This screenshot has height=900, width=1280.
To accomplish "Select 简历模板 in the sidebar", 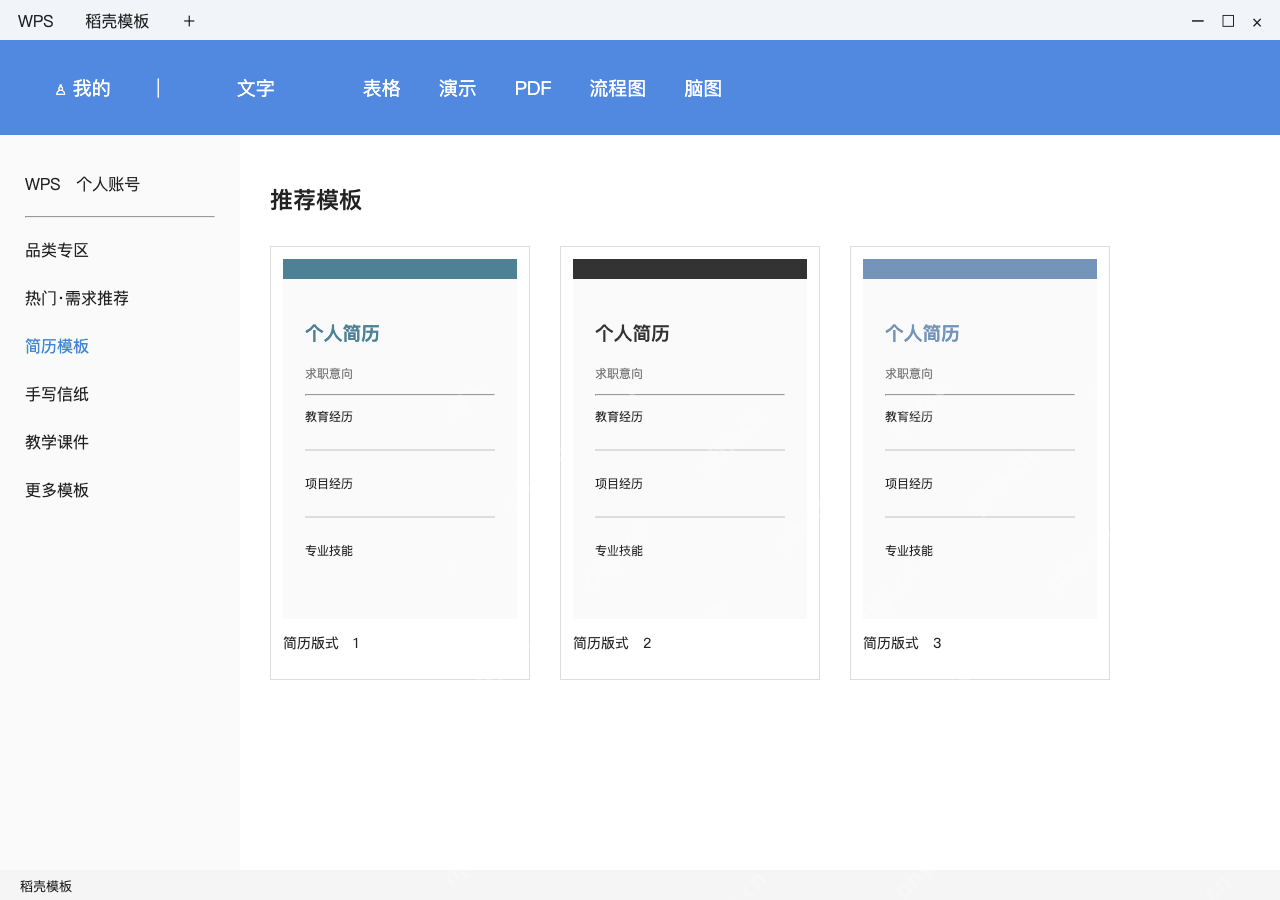I will coord(57,346).
